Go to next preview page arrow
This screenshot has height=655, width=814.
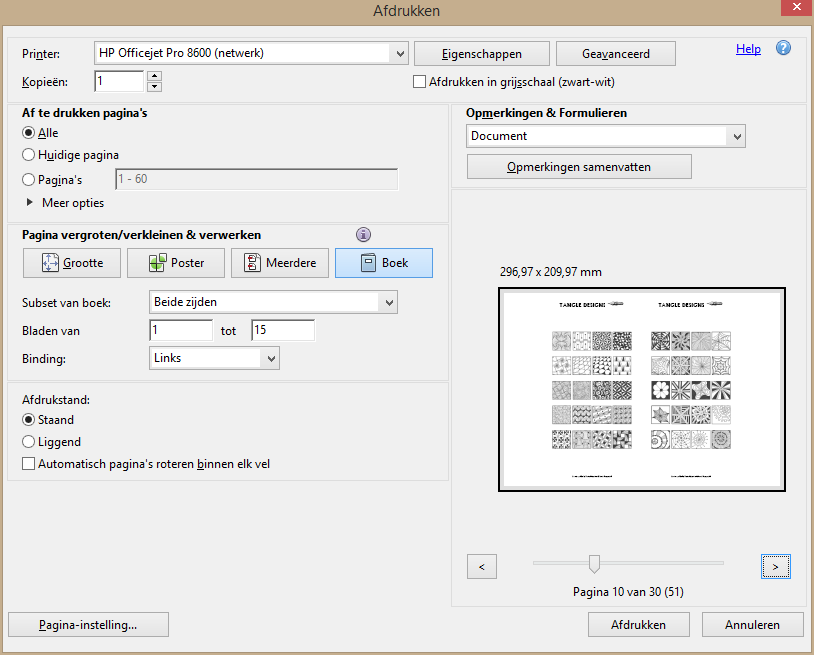[775, 567]
